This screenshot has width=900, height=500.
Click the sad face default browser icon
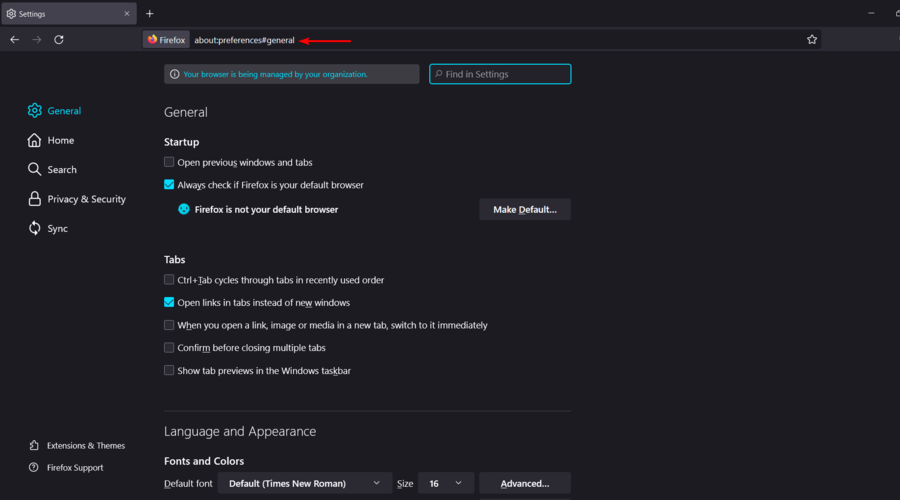184,210
